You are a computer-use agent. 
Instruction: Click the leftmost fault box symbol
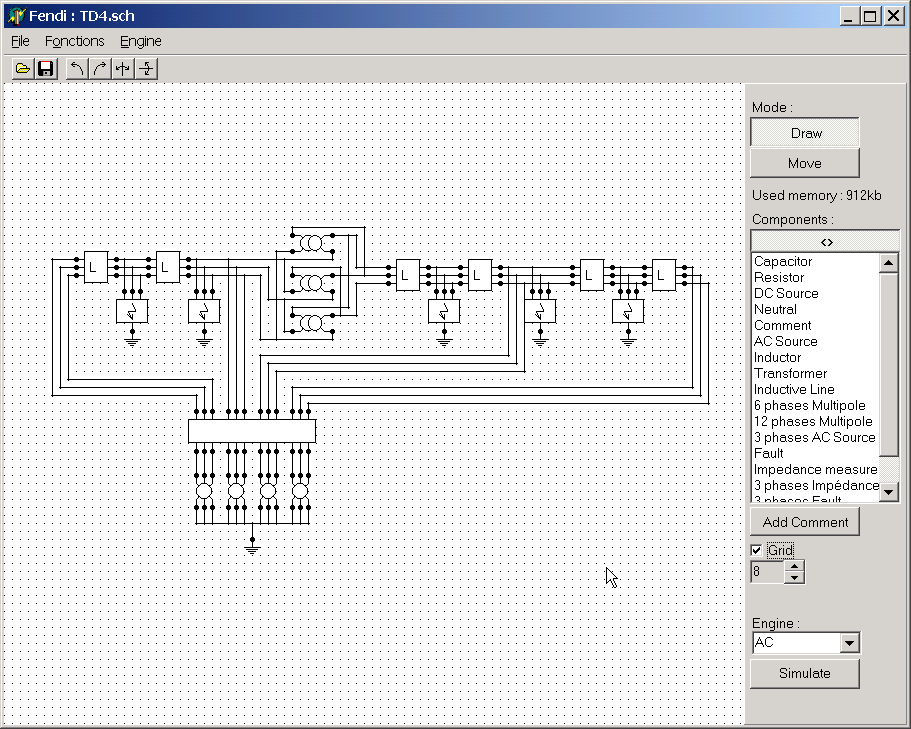pyautogui.click(x=132, y=311)
